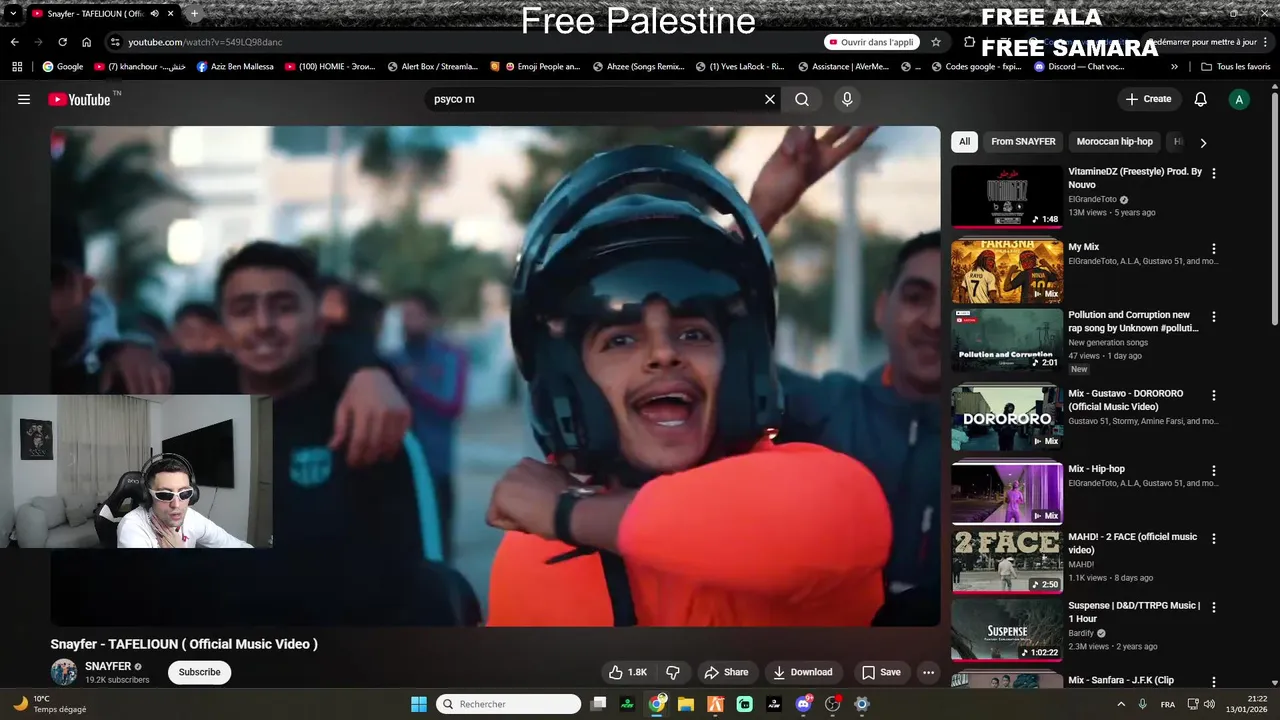
Task: Open File Explorer from taskbar
Action: (686, 704)
